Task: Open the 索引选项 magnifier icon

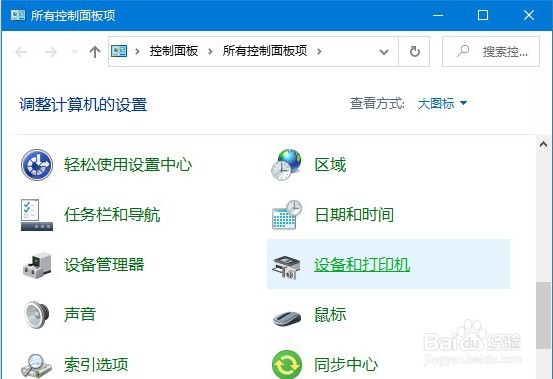Action: [36, 366]
